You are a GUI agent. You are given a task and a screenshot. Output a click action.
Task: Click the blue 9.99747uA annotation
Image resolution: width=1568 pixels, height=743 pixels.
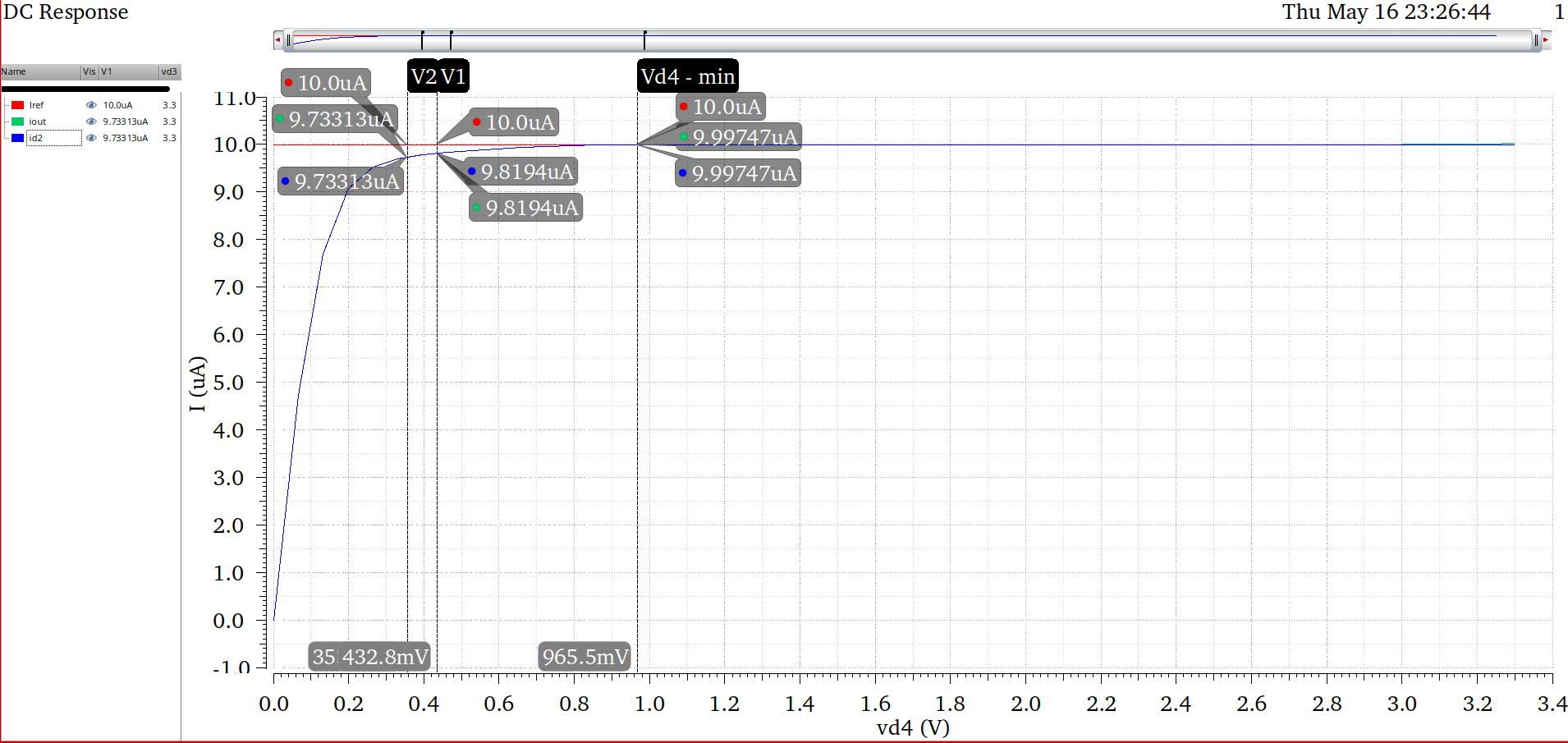(737, 173)
